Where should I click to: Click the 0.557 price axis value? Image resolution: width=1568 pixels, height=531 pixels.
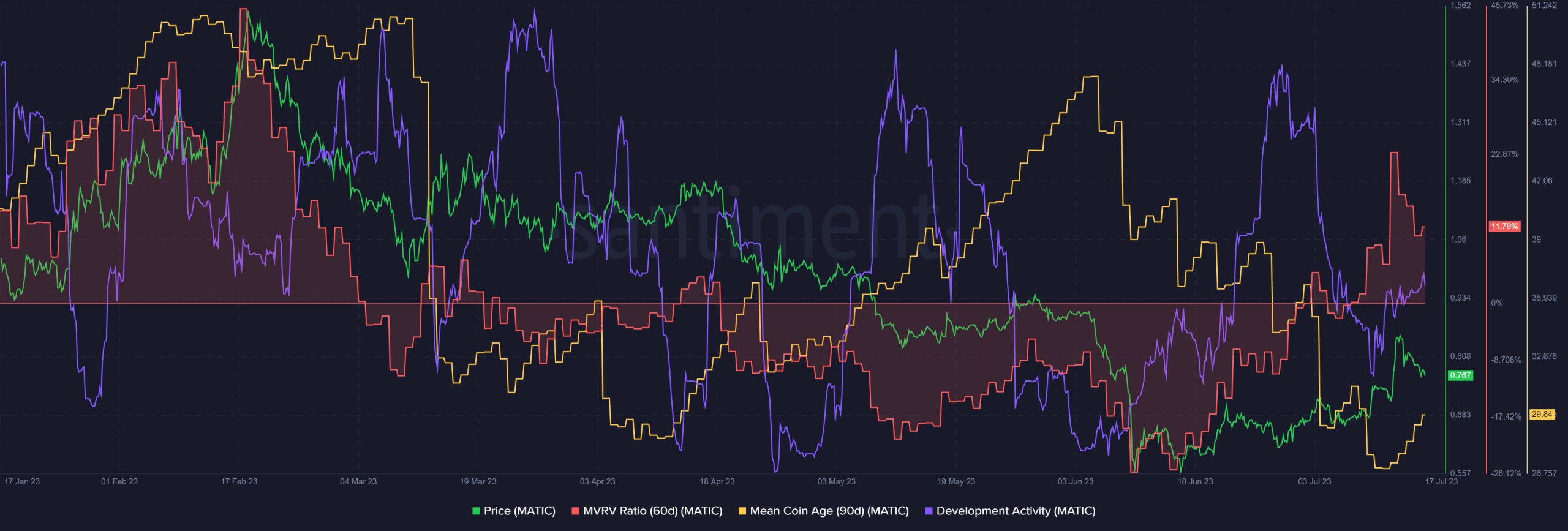(x=1460, y=473)
